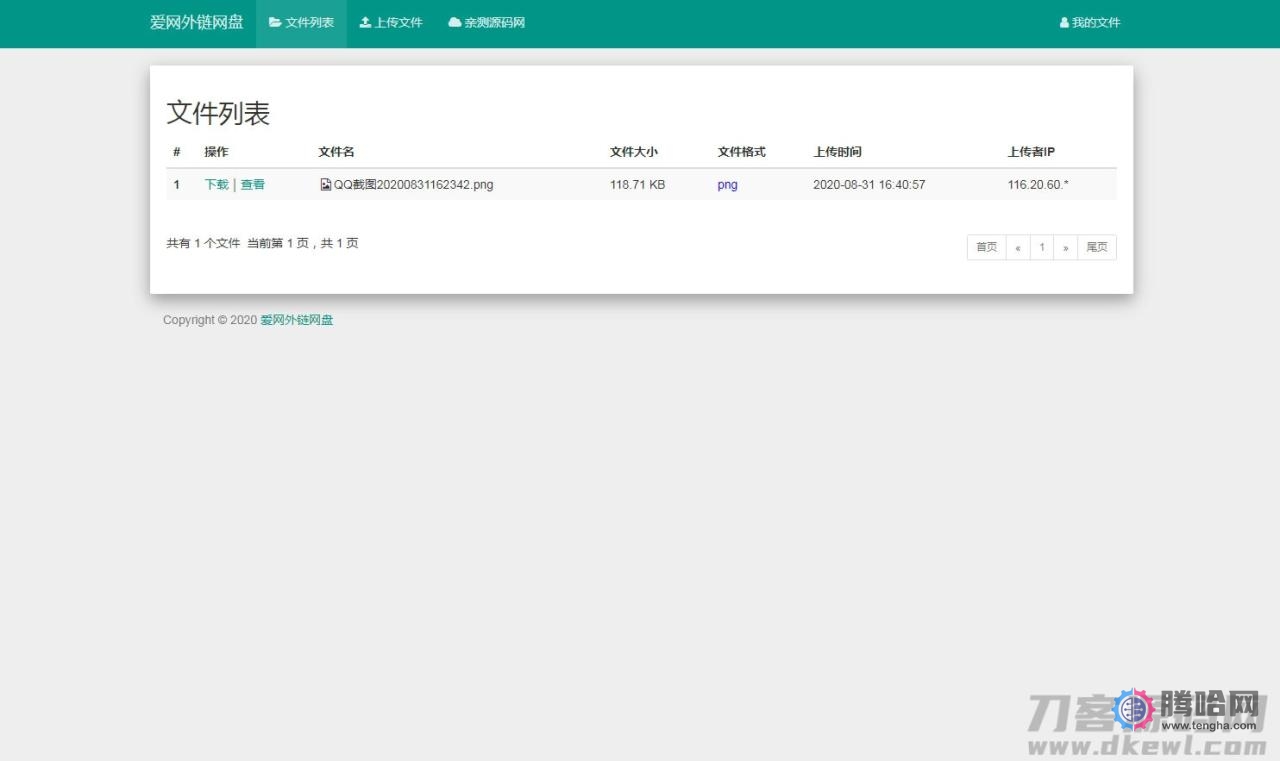
Task: Click the folder icon beside 文件列表
Action: pos(275,23)
